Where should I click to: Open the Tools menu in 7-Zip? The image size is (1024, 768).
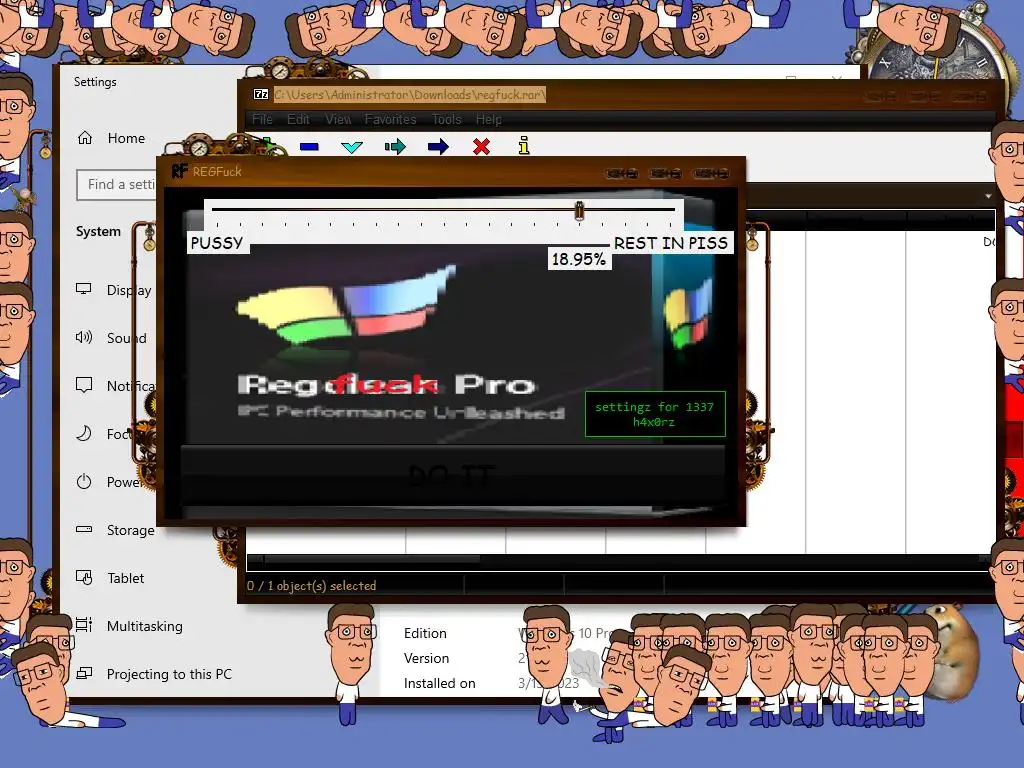447,120
